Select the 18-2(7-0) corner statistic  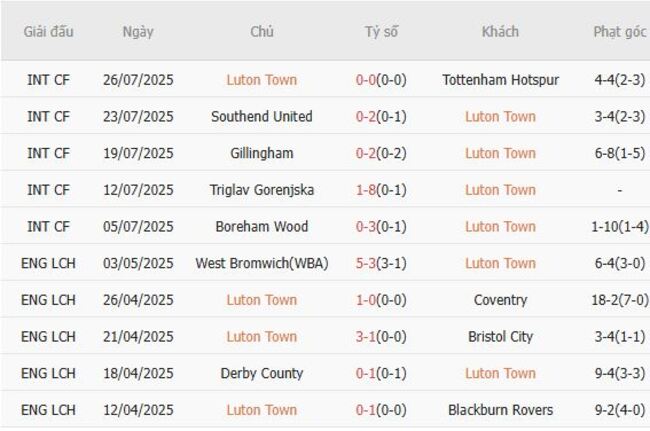620,300
